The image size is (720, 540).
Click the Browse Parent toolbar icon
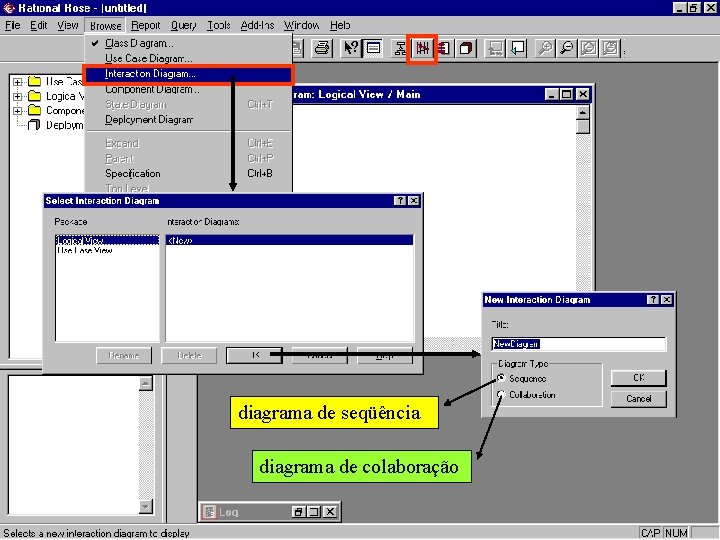495,48
